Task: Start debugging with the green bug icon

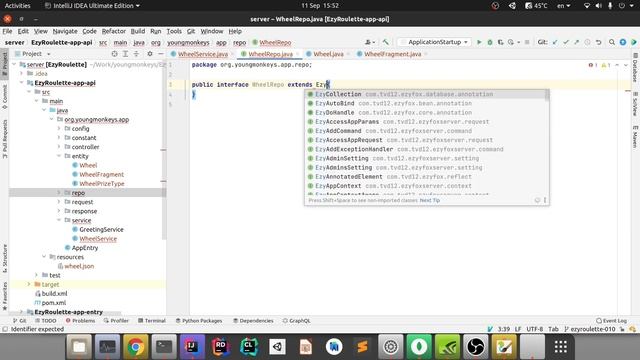Action: click(490, 42)
